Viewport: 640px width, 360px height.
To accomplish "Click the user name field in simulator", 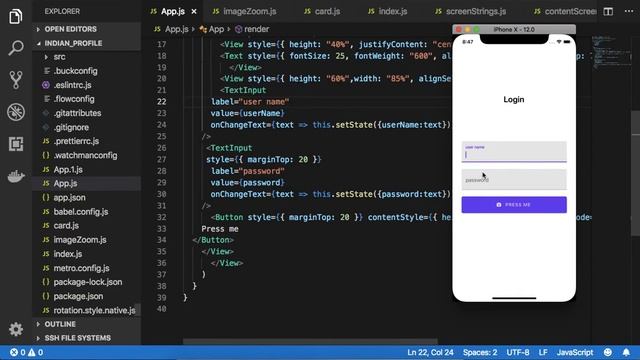I will (x=514, y=151).
